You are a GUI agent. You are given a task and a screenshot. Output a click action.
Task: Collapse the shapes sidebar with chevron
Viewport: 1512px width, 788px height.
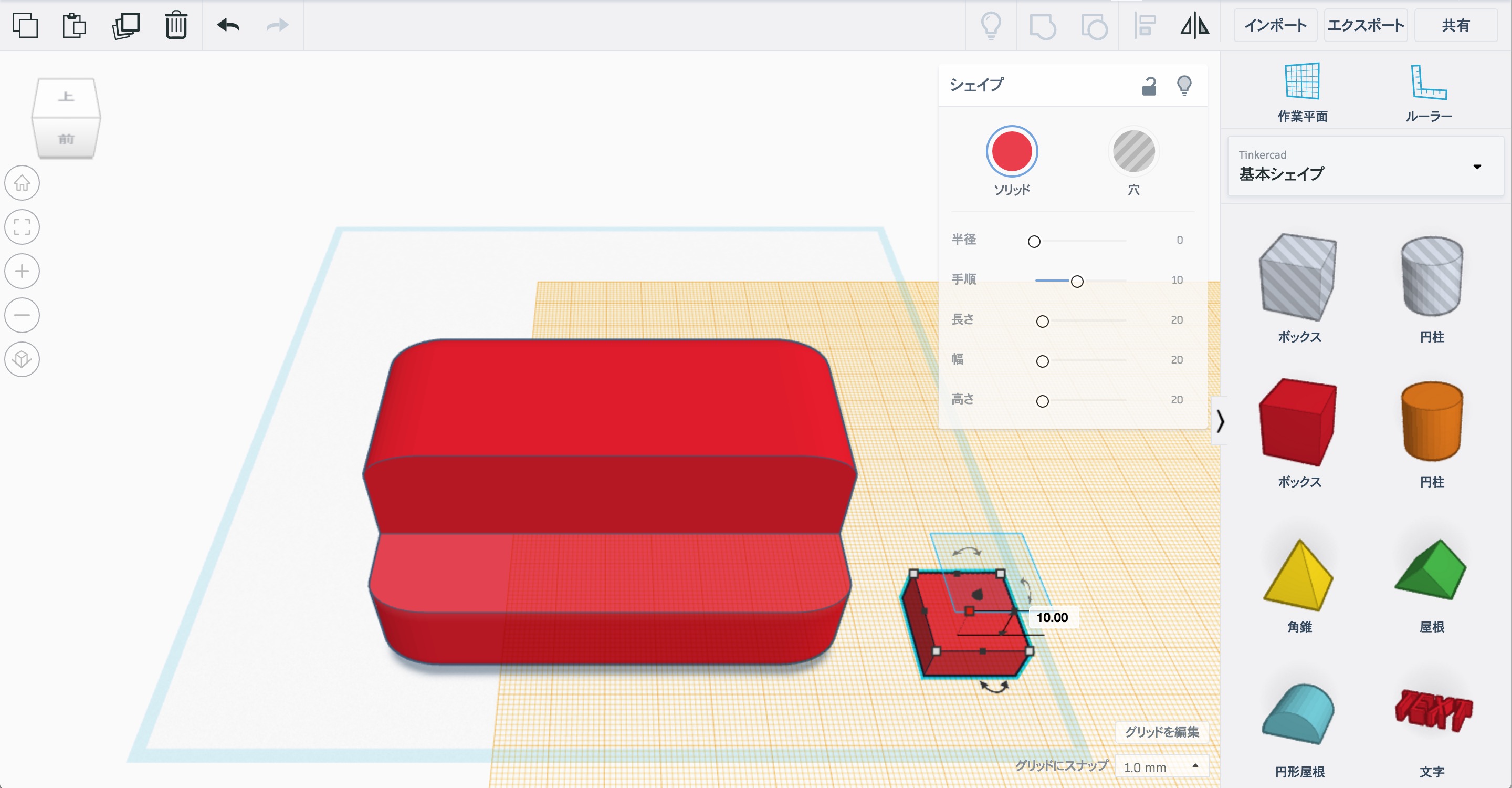tap(1220, 421)
